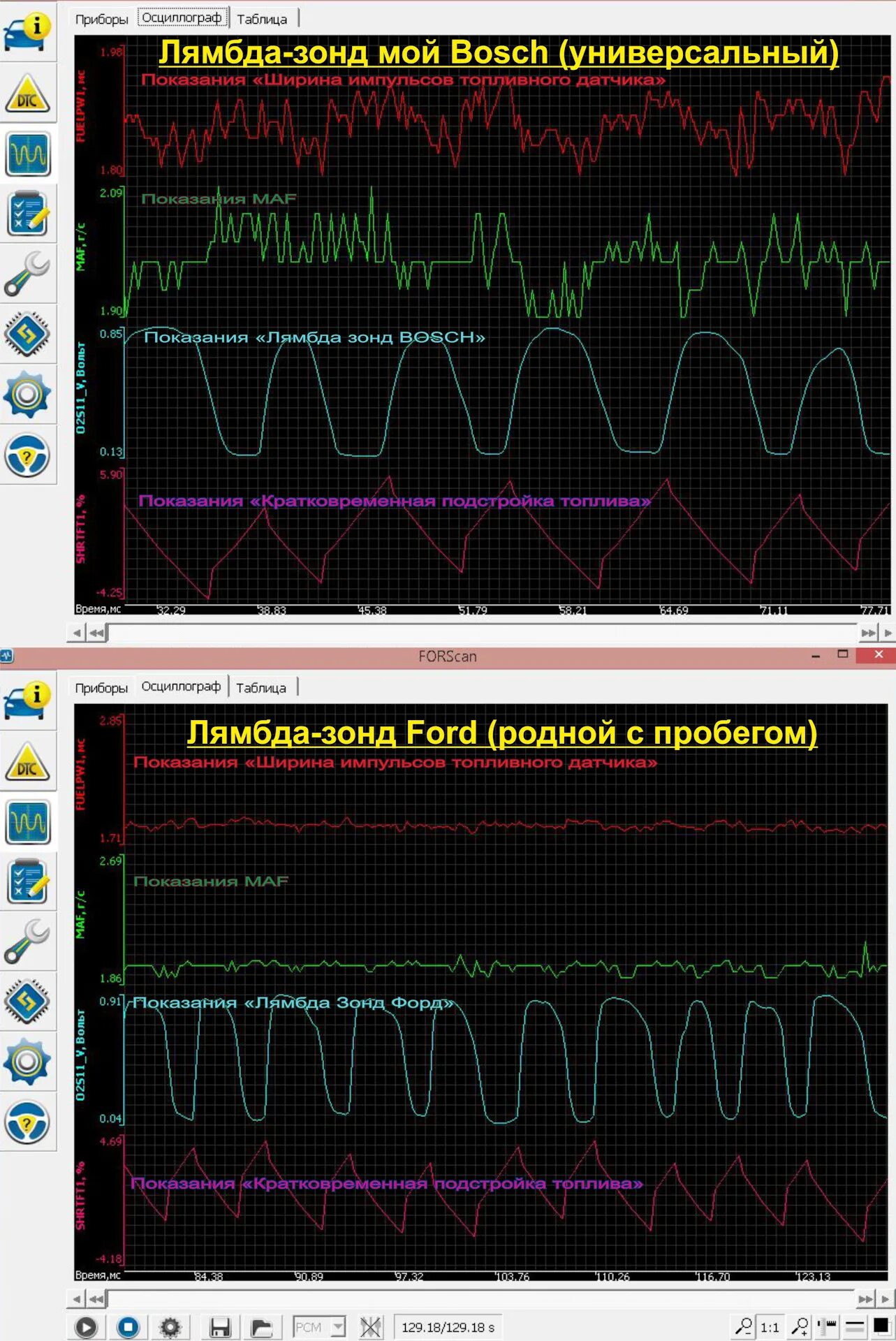Image resolution: width=896 pixels, height=1341 pixels.
Task: Switch to Осциллограф tab in lower window
Action: 182,687
